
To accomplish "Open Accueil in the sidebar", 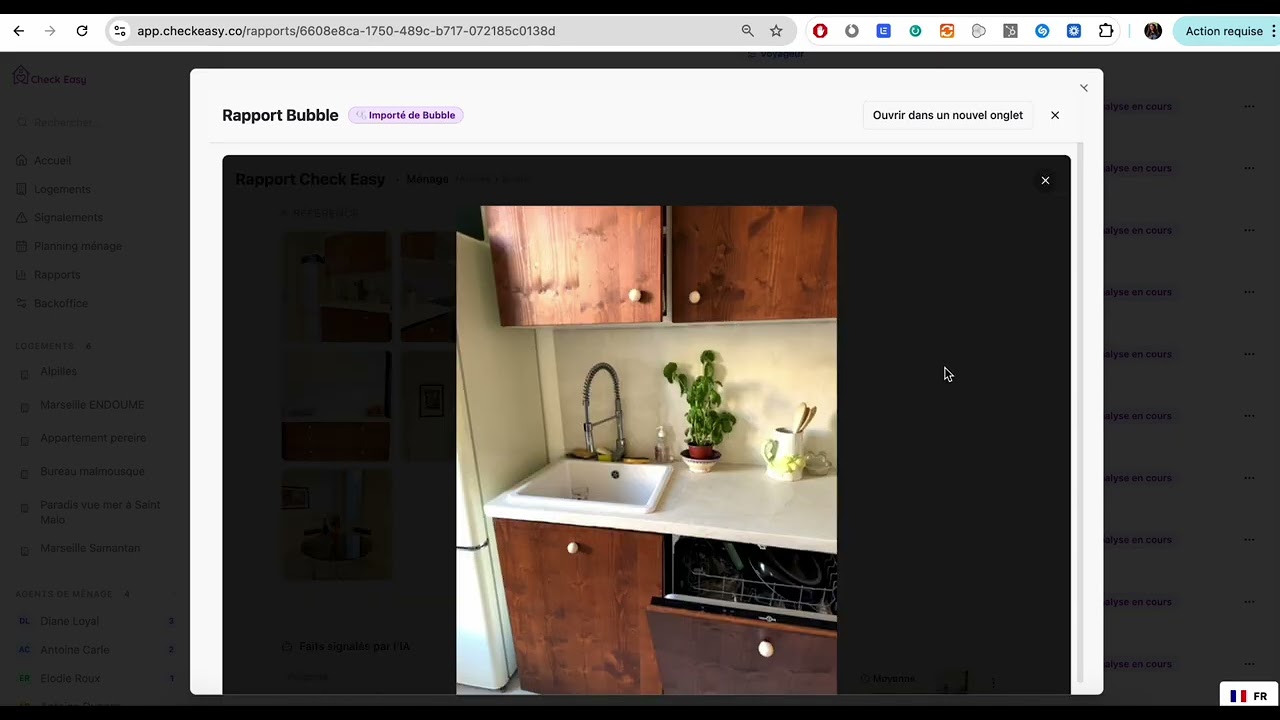I will click(x=52, y=160).
